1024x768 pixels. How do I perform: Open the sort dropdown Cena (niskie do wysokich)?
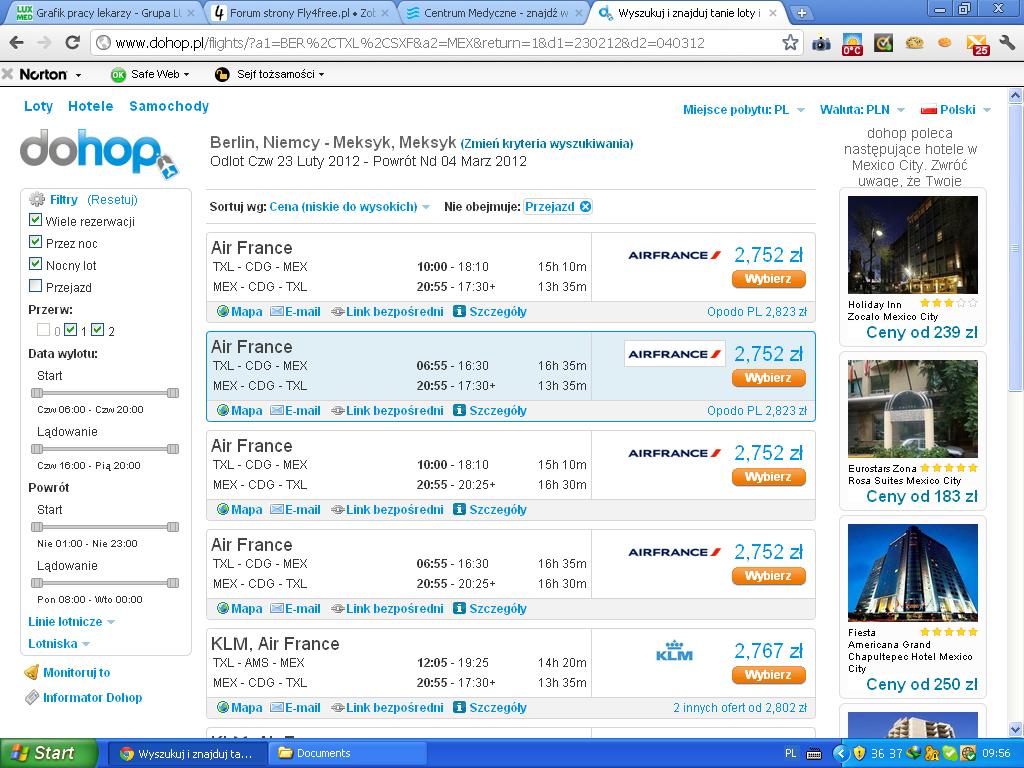[349, 206]
